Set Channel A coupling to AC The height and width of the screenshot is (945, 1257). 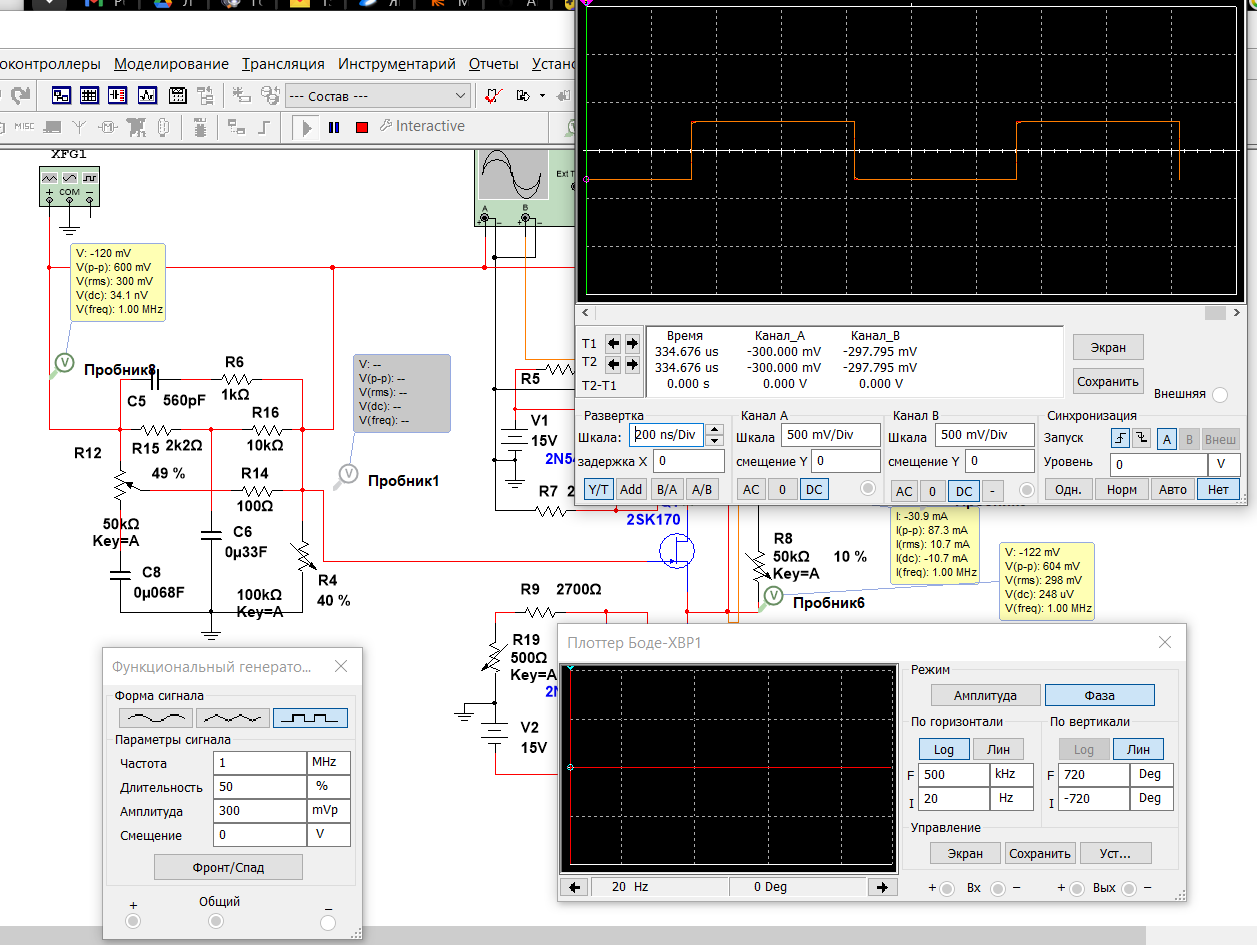point(752,490)
